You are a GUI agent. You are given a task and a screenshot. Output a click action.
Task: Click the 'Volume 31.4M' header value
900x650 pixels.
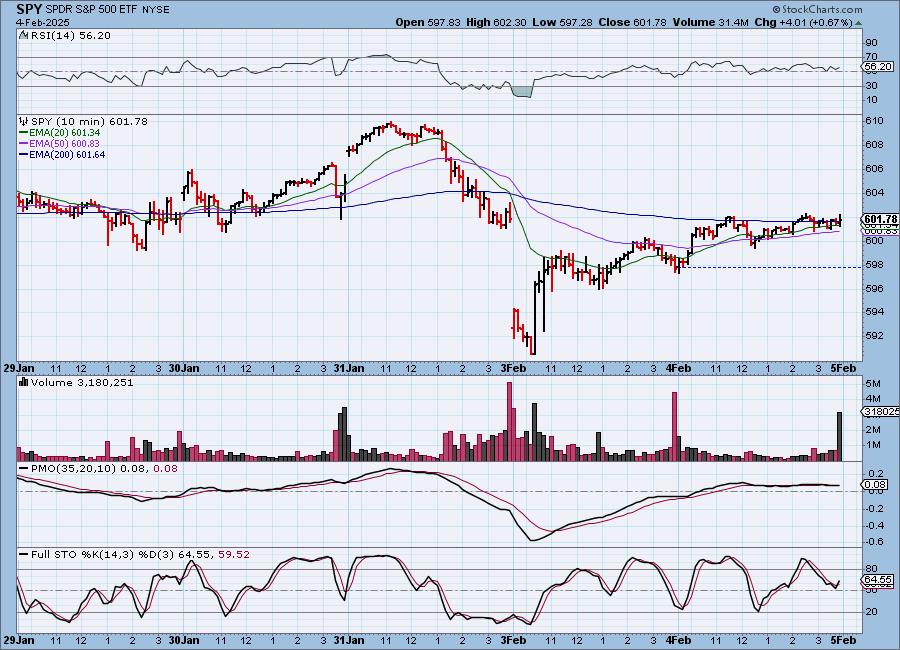coord(711,22)
